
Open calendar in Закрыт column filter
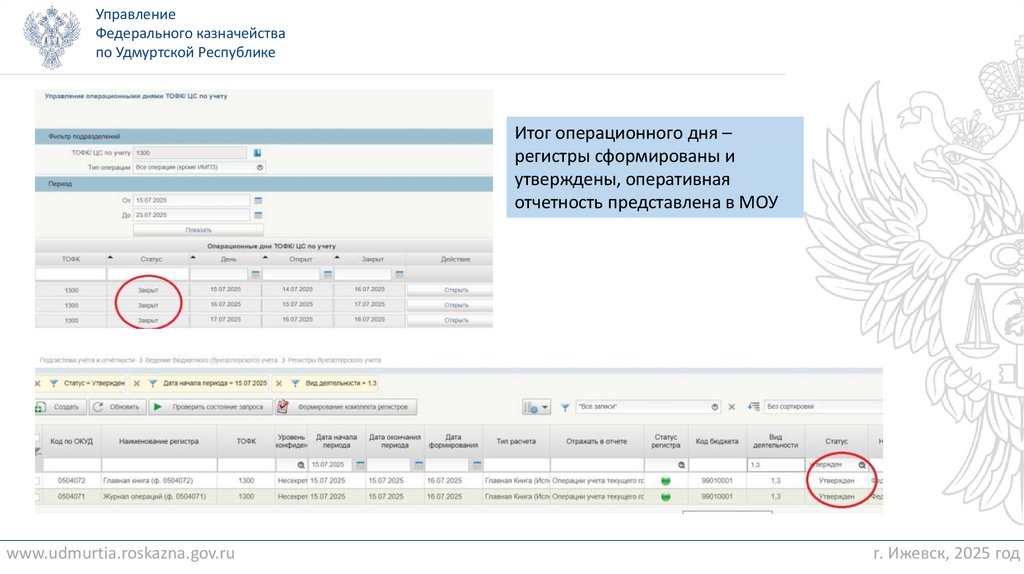coord(400,274)
